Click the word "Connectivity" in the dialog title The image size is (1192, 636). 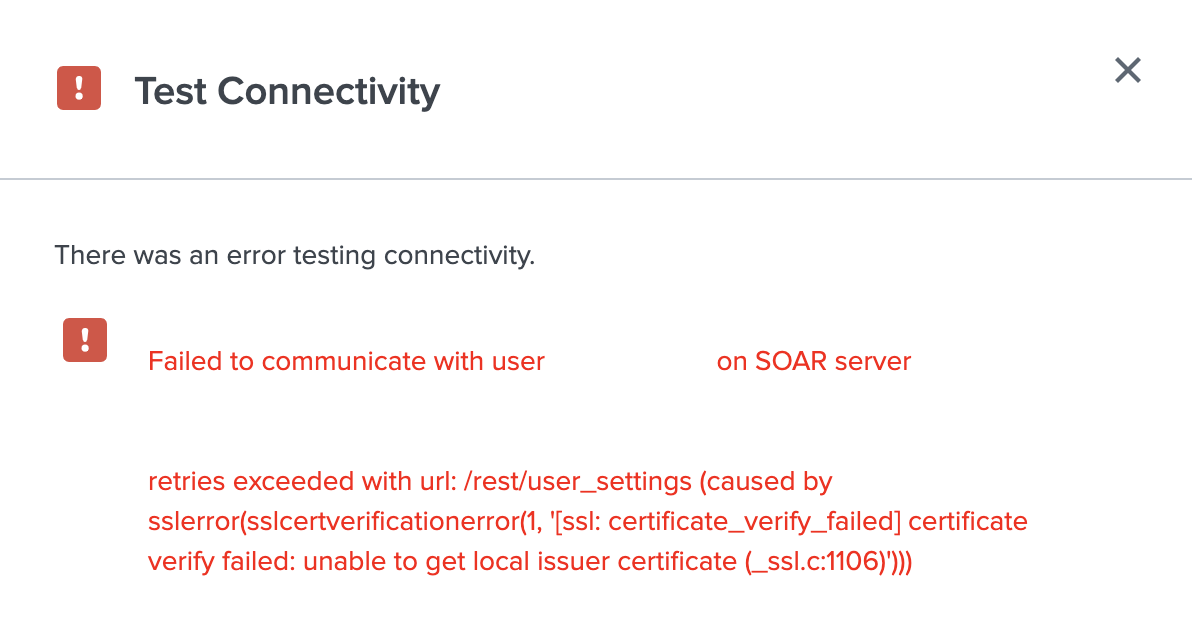(x=329, y=91)
